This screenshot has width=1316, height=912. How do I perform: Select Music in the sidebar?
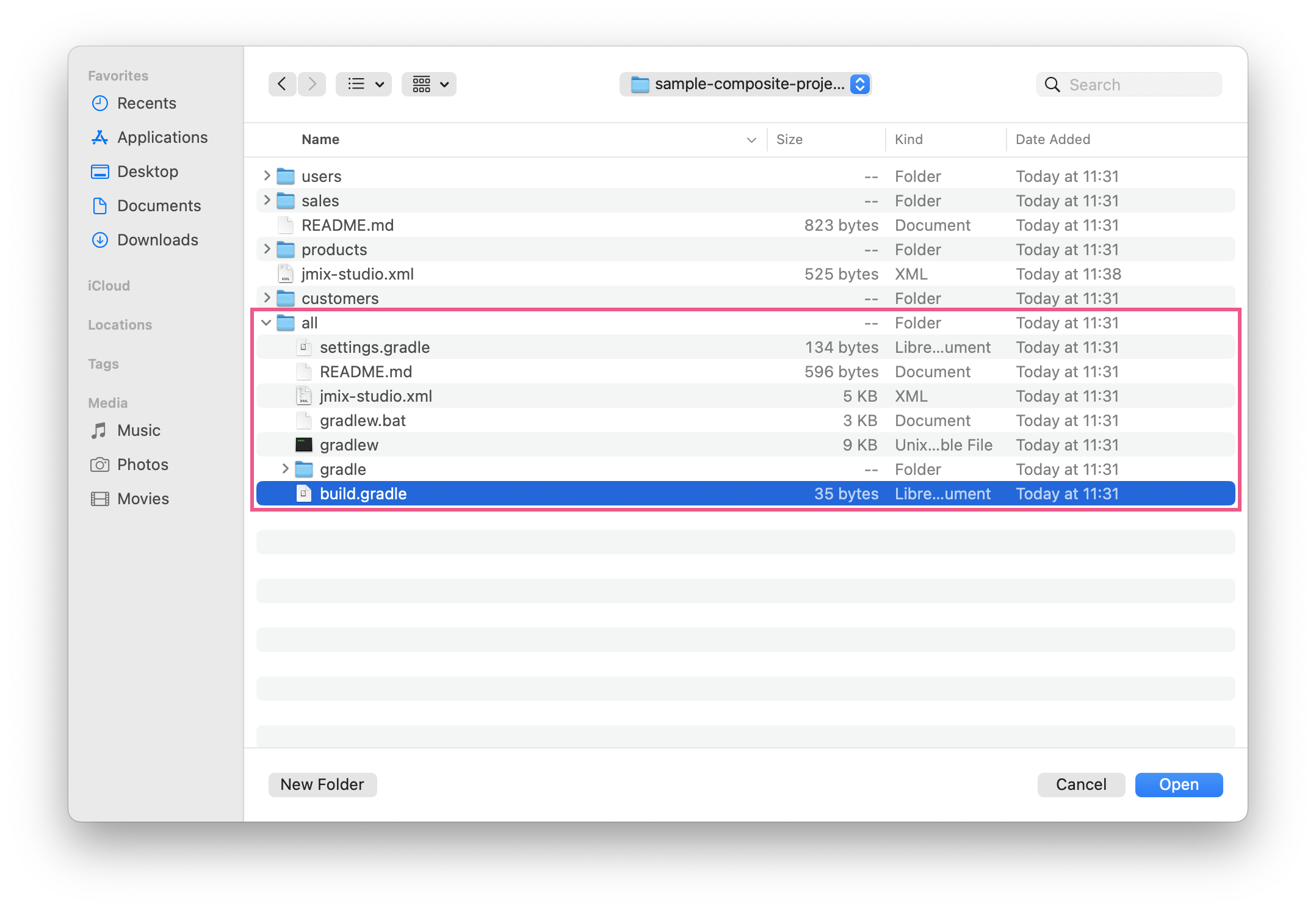(x=139, y=430)
